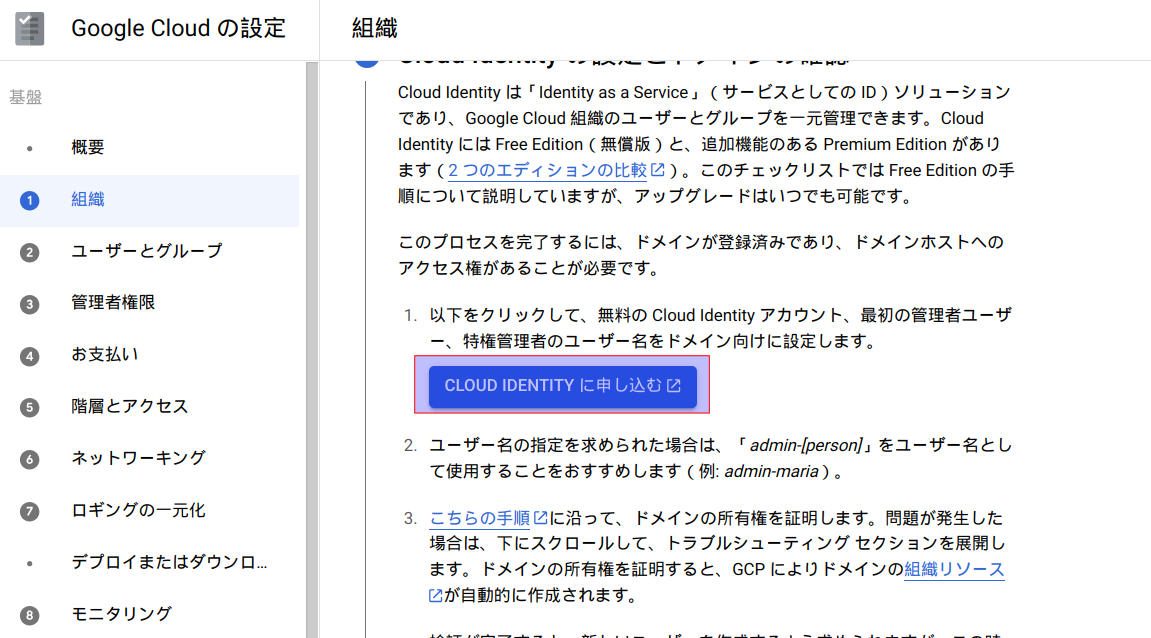Click the bullet dot icon next to 概要
Viewport: 1151px width, 638px height.
[x=28, y=147]
